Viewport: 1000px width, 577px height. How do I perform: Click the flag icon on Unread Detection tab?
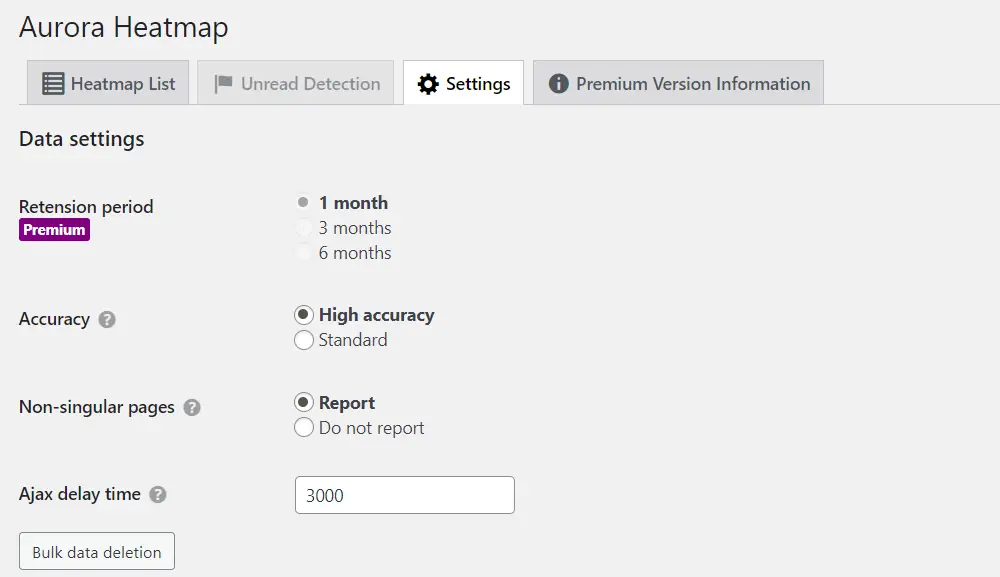click(x=224, y=84)
